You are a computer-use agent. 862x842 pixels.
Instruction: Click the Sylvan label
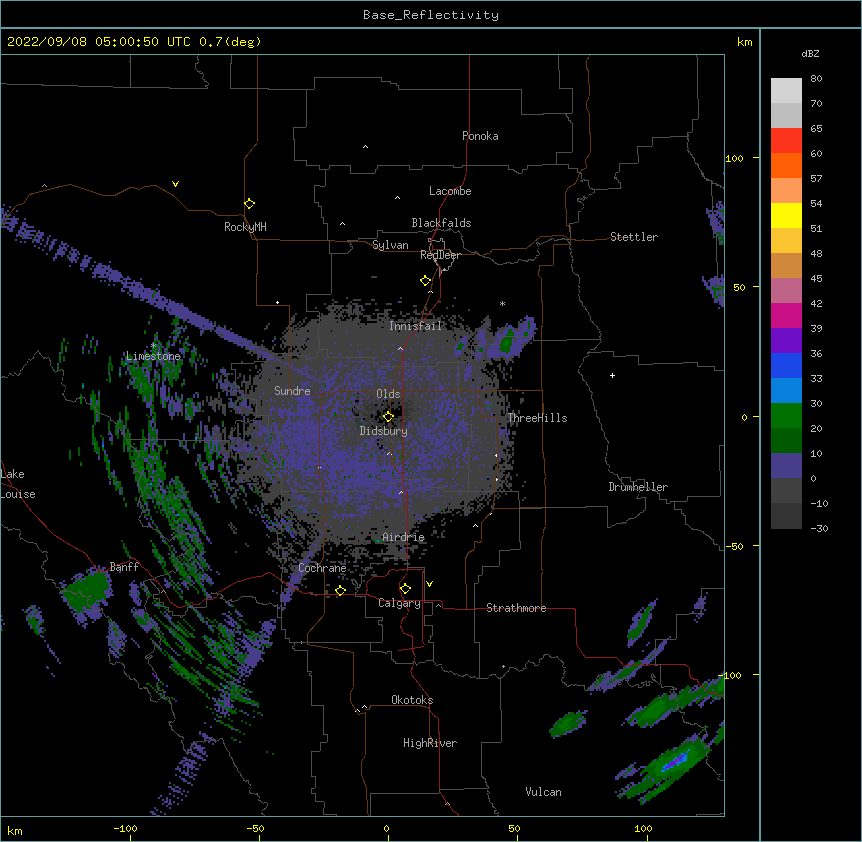point(390,245)
